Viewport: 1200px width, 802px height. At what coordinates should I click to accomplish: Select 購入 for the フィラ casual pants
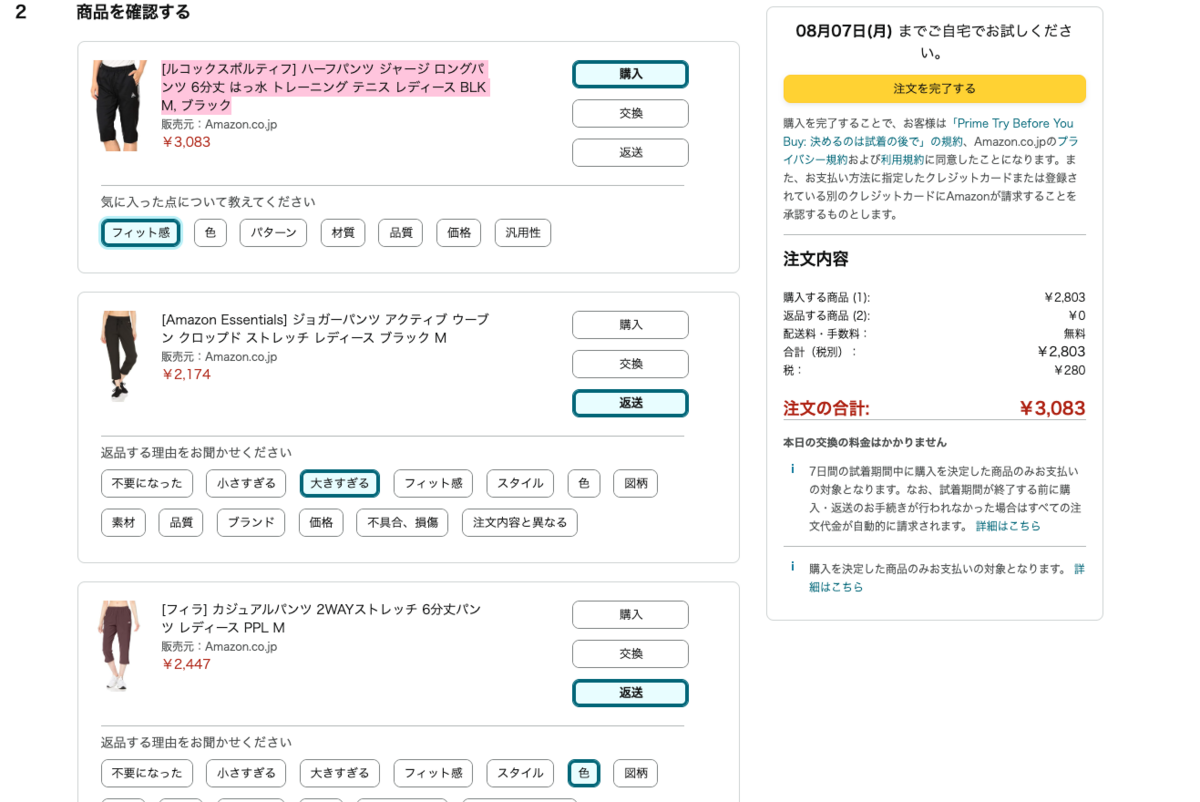(x=630, y=614)
